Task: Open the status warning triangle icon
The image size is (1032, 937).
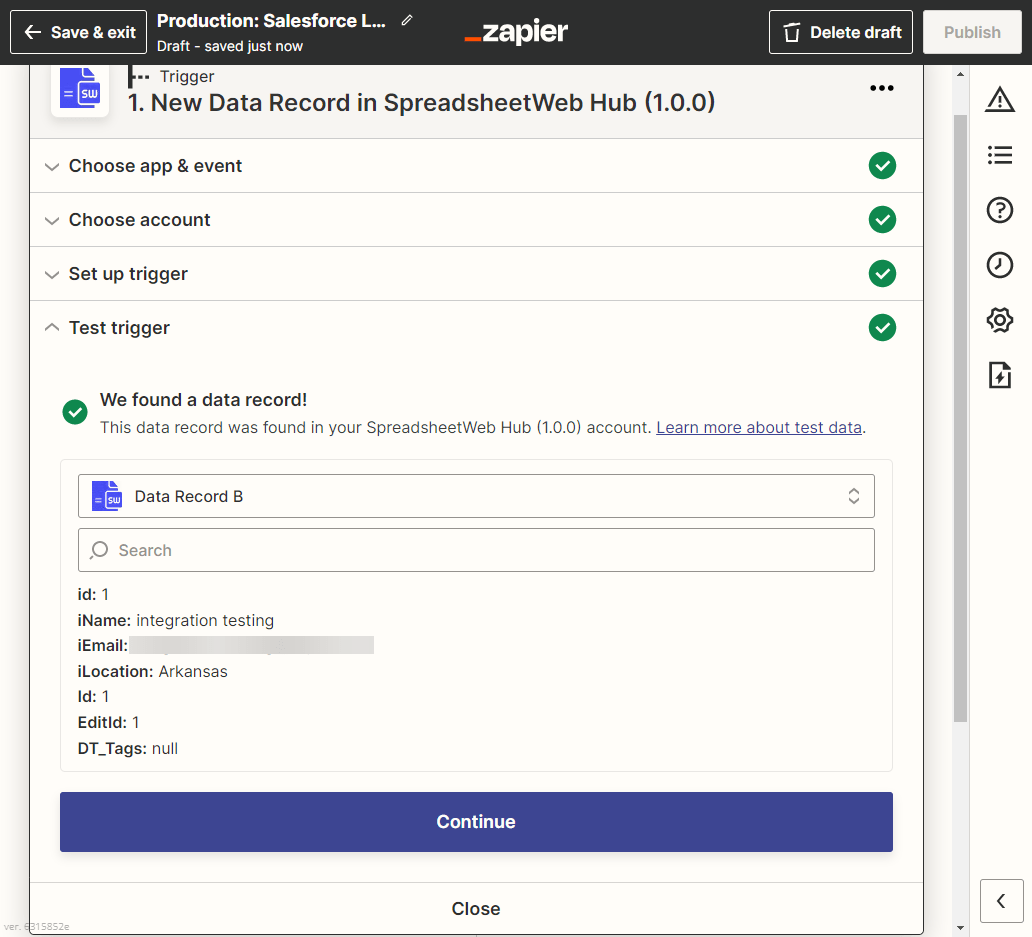Action: click(x=999, y=99)
